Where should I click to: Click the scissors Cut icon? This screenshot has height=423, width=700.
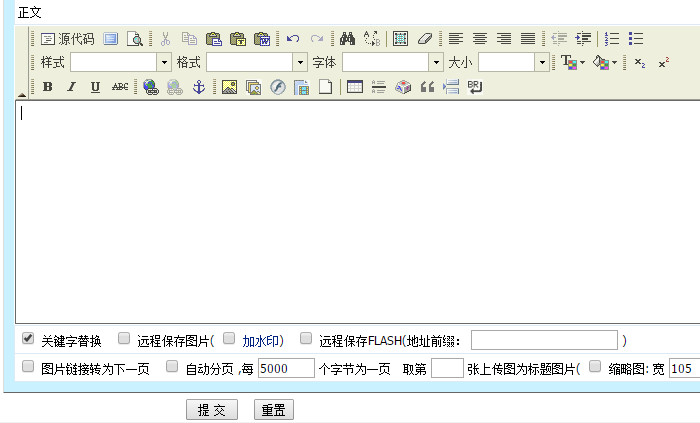pyautogui.click(x=166, y=39)
